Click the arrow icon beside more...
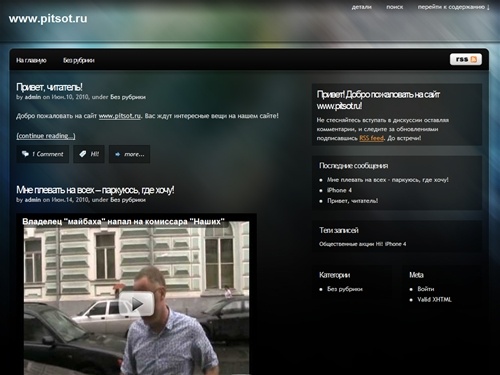Viewport: 500px width, 375px height. 117,154
